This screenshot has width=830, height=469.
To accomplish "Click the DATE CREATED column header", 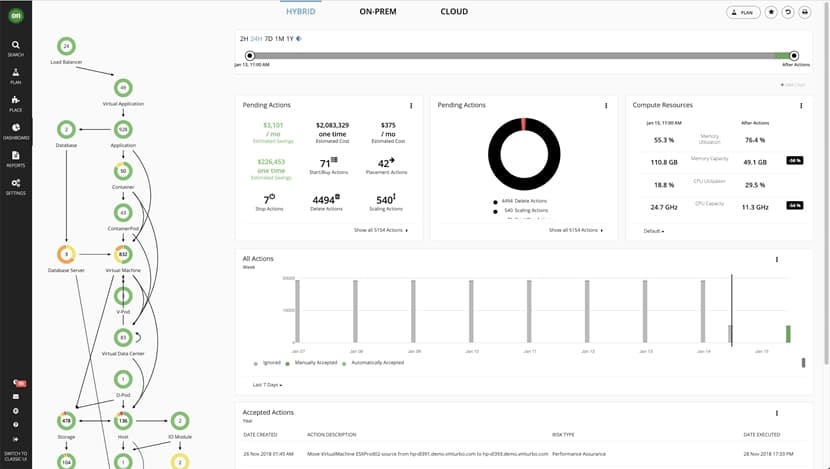I will (x=260, y=435).
